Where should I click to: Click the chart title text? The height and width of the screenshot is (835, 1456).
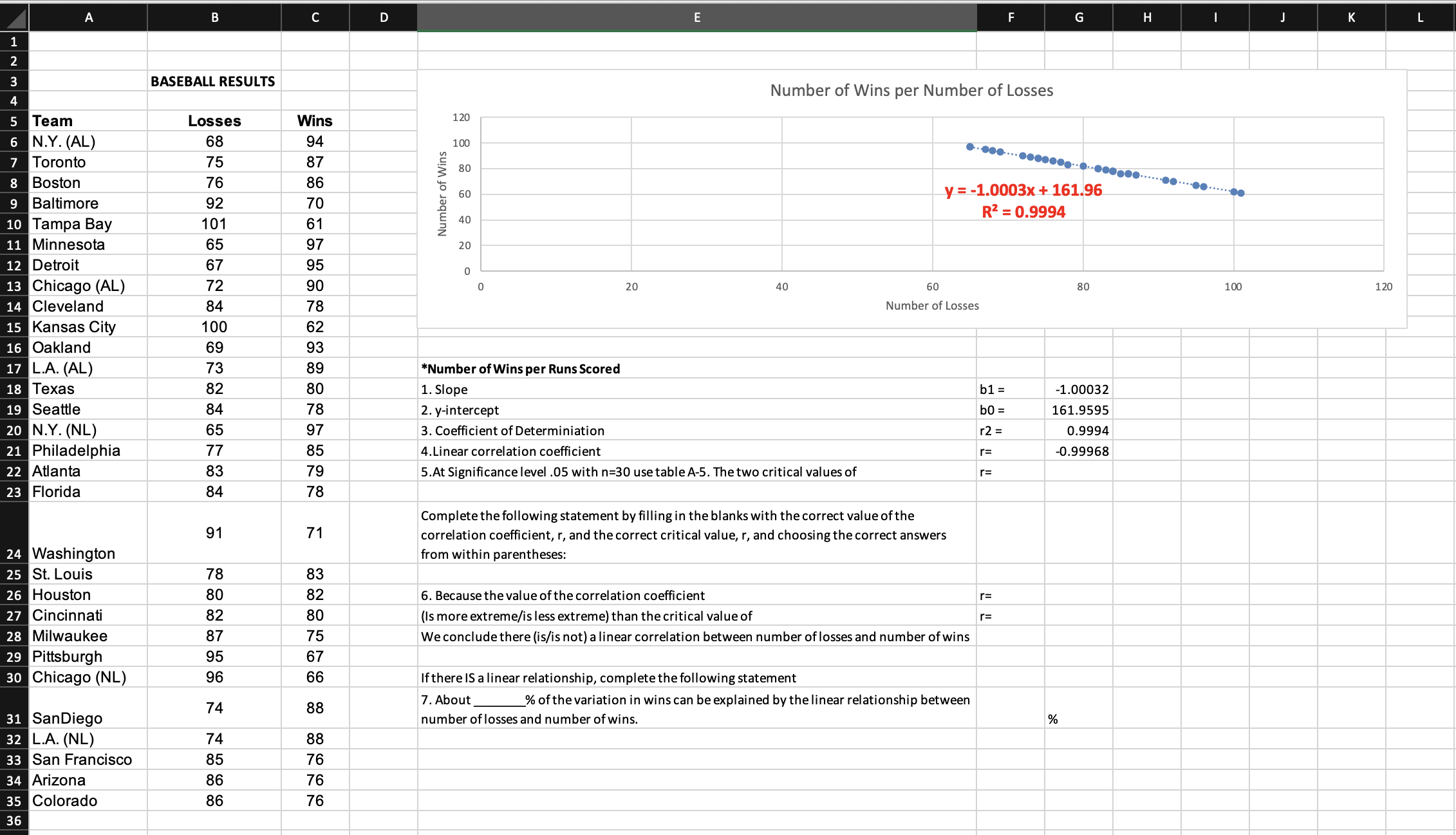point(911,90)
